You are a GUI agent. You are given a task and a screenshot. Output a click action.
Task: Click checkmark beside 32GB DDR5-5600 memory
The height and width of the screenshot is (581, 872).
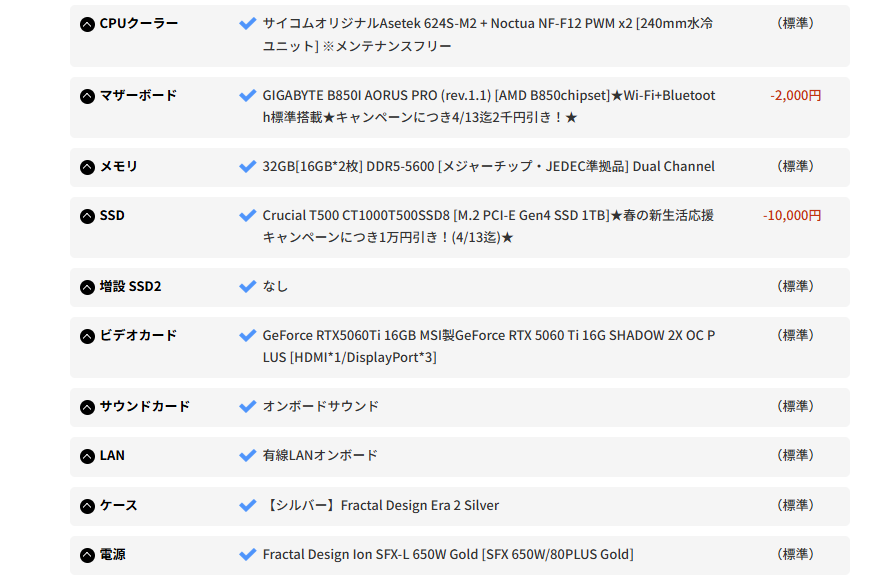pyautogui.click(x=248, y=166)
